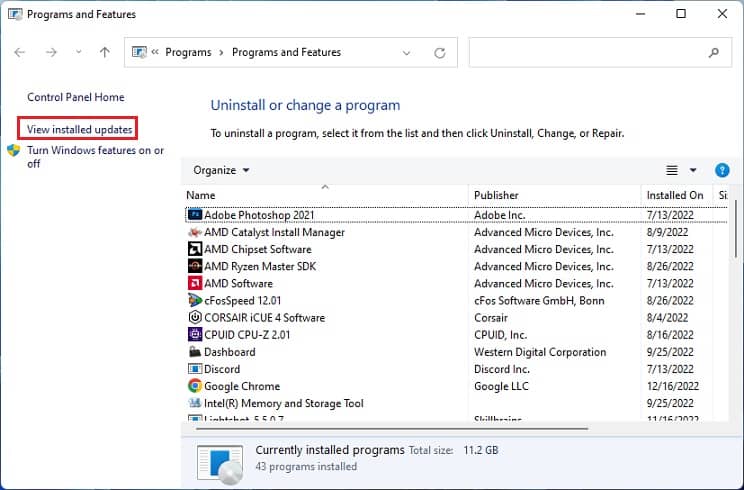The height and width of the screenshot is (490, 744).
Task: Click the search magnifier icon
Action: tap(714, 53)
